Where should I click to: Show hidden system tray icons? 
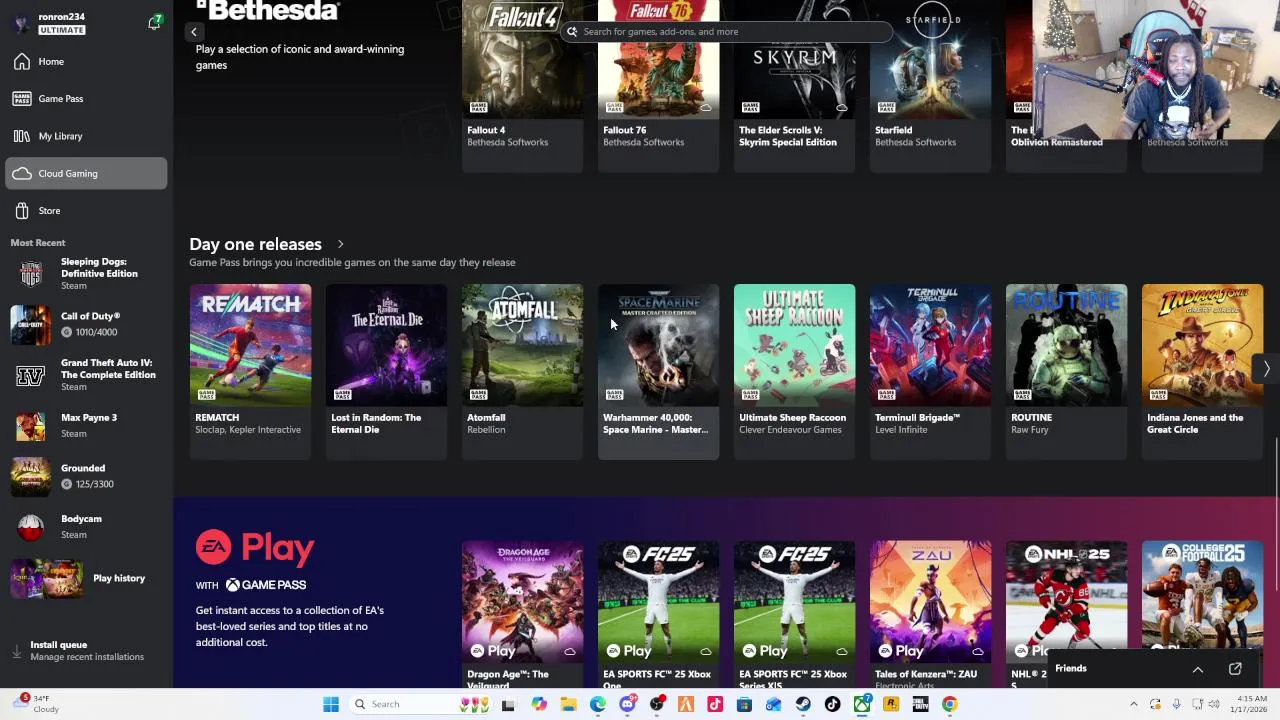click(1134, 704)
